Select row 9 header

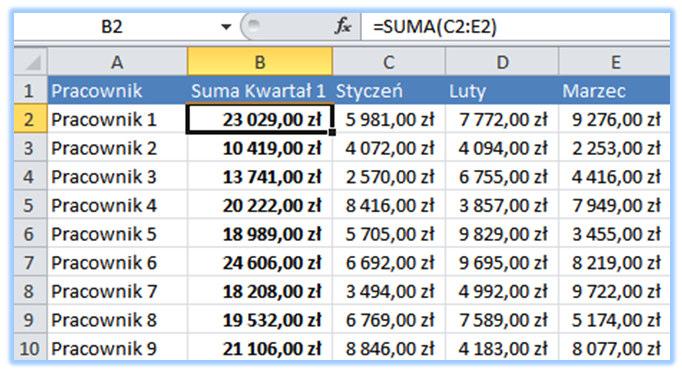point(31,320)
